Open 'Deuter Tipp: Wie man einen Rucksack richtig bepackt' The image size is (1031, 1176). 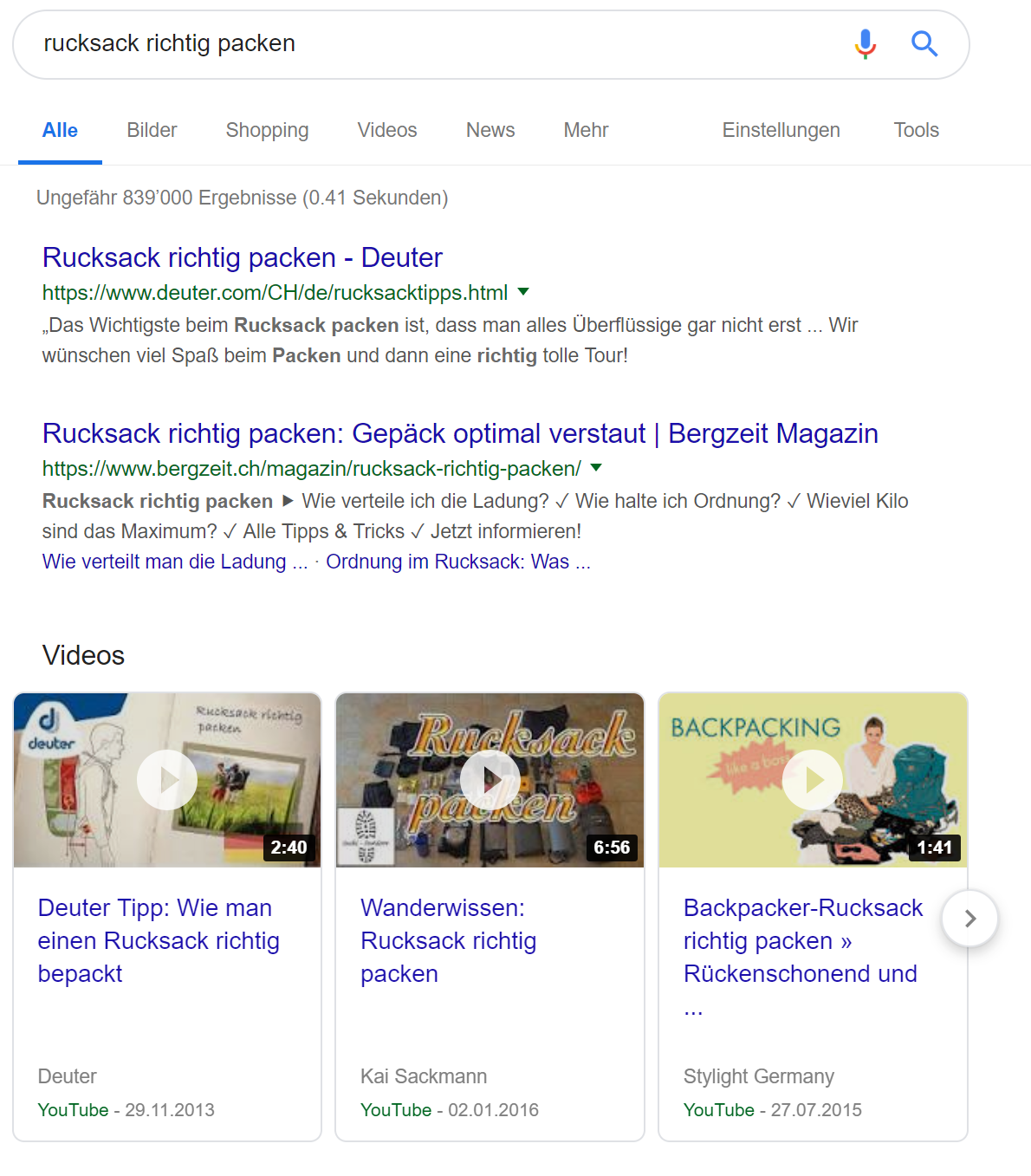pyautogui.click(x=159, y=940)
